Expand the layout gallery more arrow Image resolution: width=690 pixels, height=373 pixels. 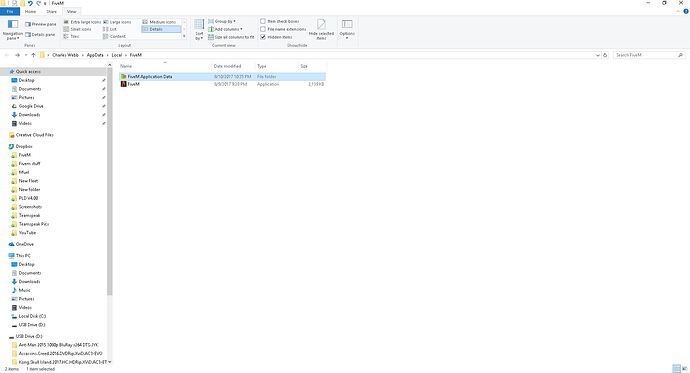pos(184,37)
